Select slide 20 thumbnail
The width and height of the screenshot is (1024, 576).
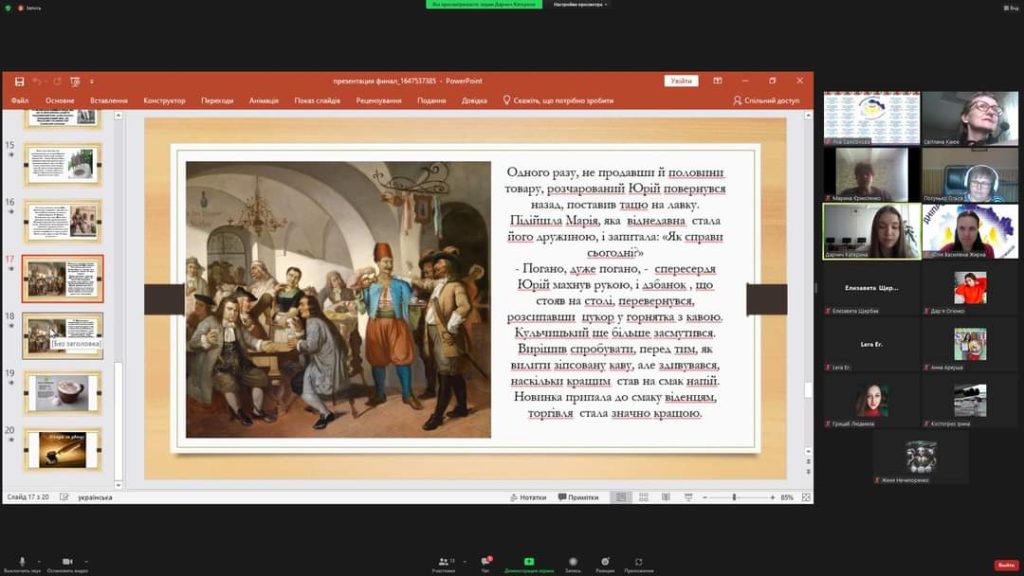63,449
